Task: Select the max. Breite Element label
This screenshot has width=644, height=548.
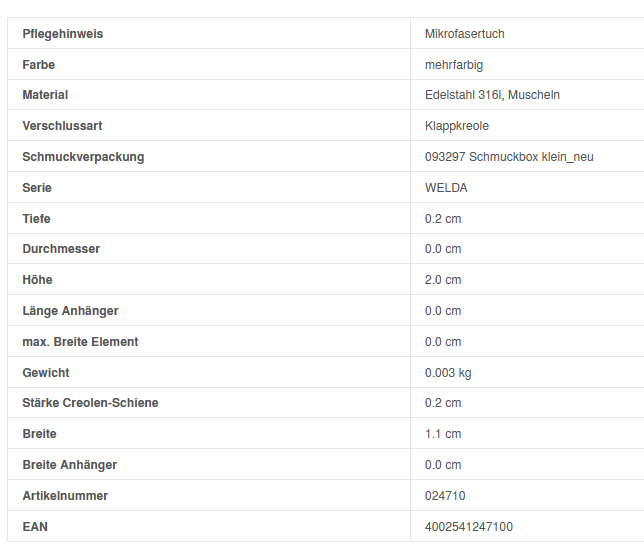Action: pos(80,342)
